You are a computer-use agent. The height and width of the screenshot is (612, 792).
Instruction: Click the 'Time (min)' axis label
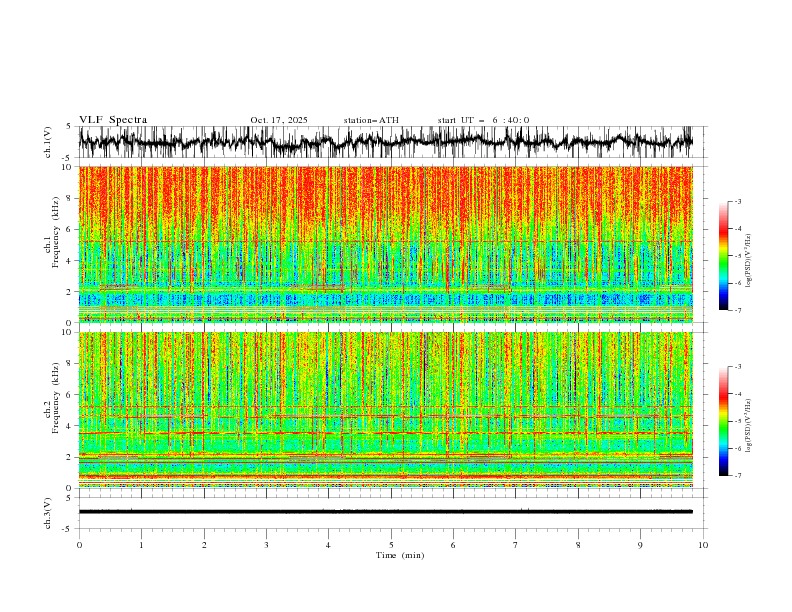(x=400, y=555)
